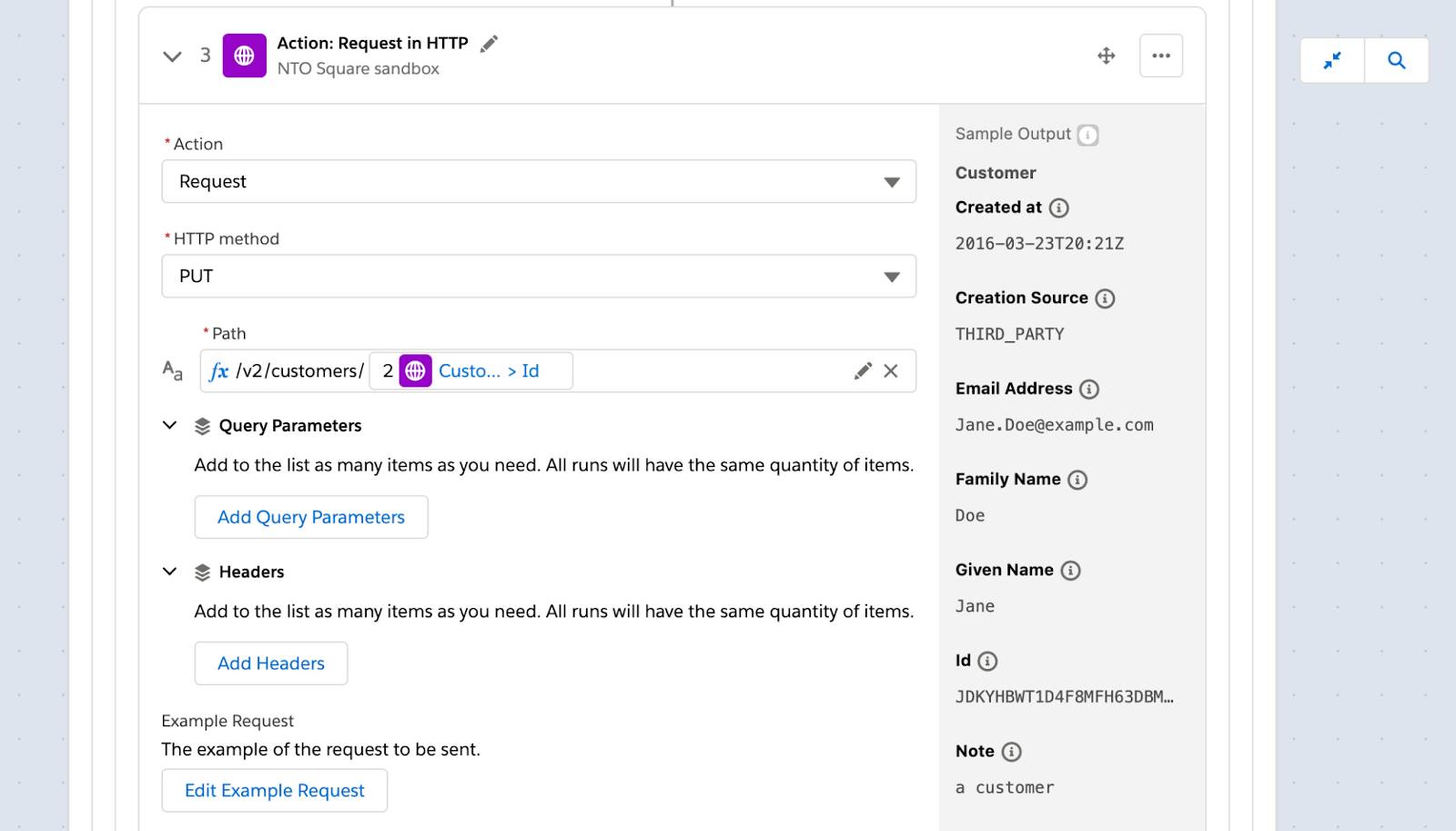Click the Query Parameters layers icon

[202, 426]
